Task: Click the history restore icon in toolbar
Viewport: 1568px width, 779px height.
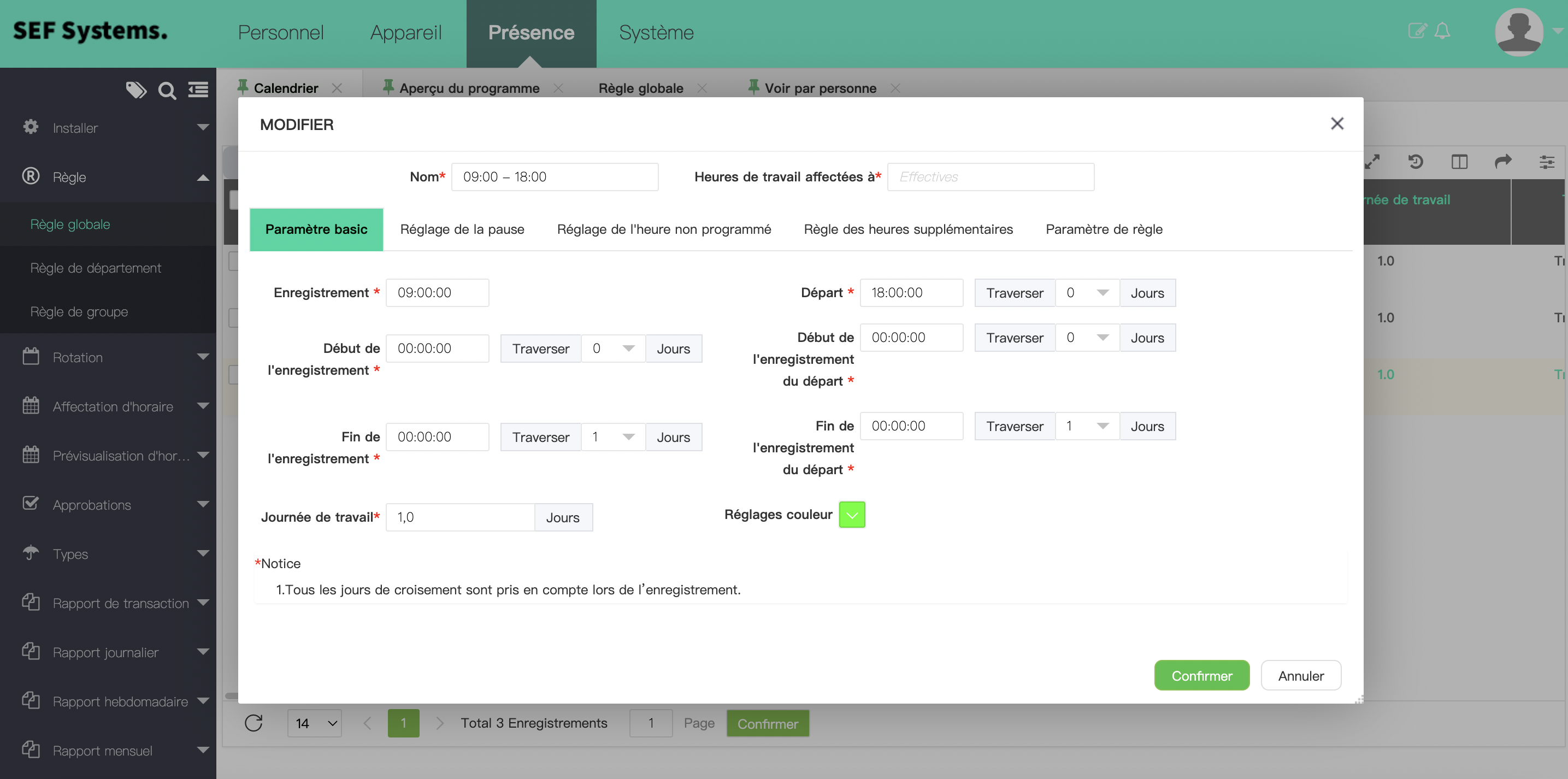Action: [x=1415, y=161]
